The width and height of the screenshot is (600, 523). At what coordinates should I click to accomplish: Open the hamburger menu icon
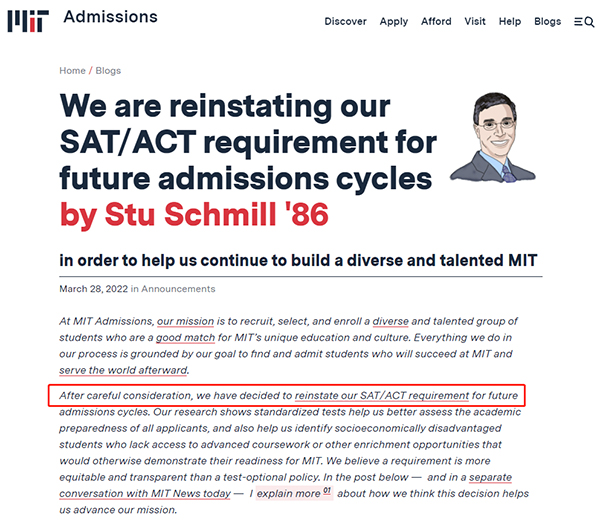578,22
